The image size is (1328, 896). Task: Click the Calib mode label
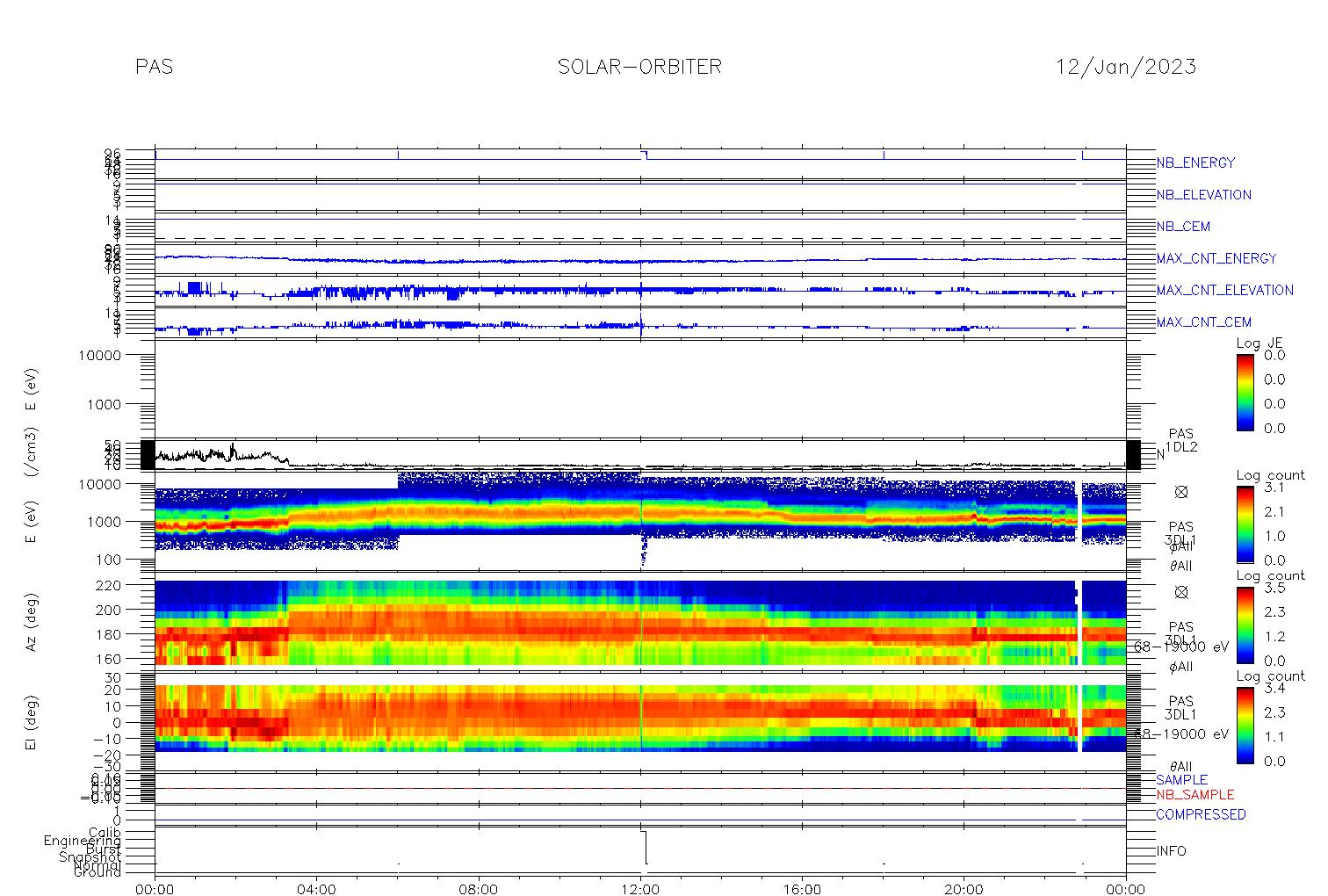(105, 832)
